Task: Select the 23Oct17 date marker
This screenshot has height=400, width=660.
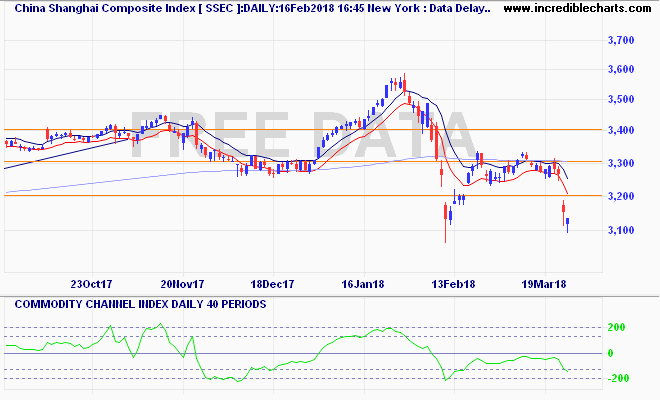Action: [91, 283]
